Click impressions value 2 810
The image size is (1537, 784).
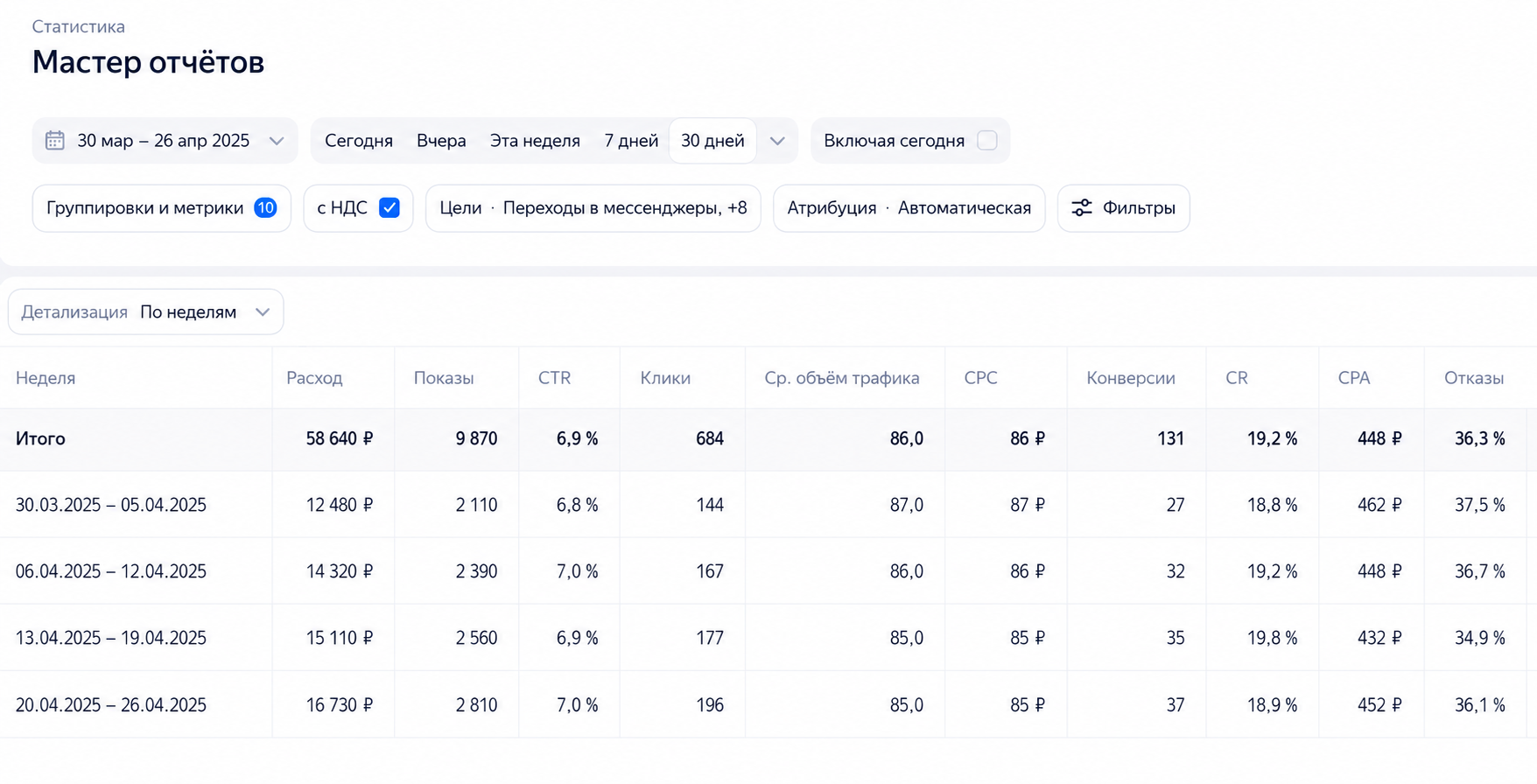(476, 705)
